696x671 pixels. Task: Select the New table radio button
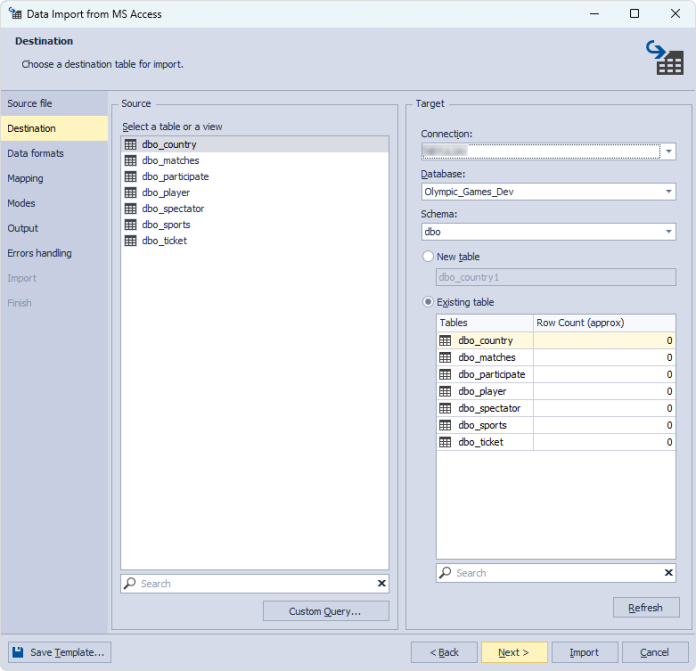pos(429,257)
